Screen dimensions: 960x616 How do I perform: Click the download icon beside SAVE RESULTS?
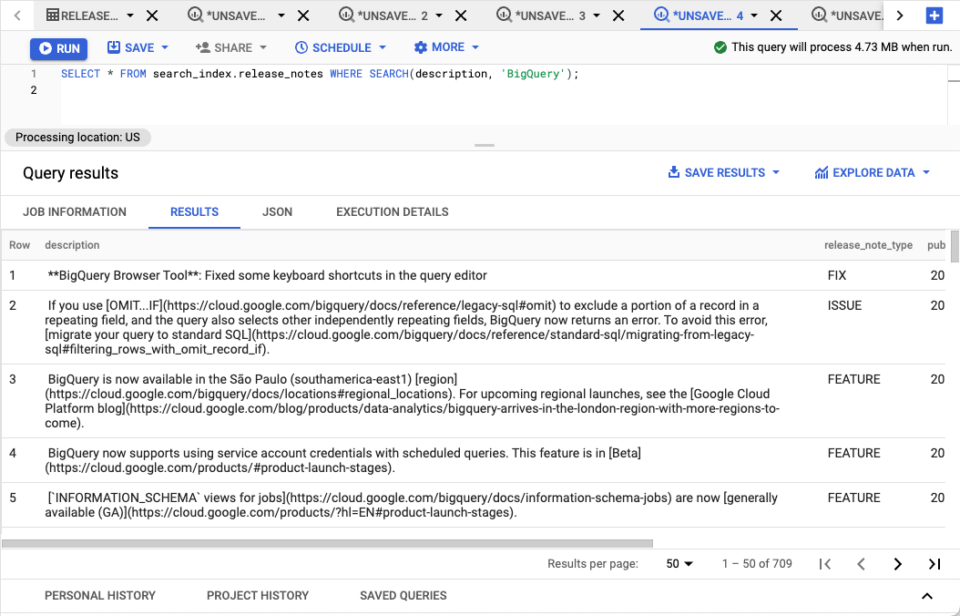(x=672, y=172)
